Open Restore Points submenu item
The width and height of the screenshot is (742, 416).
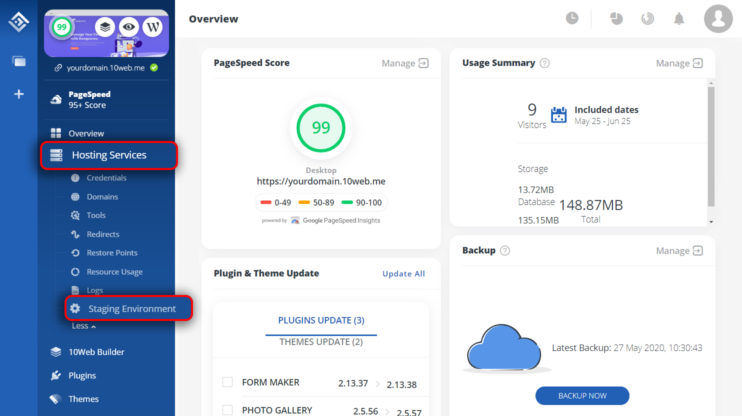(x=112, y=253)
